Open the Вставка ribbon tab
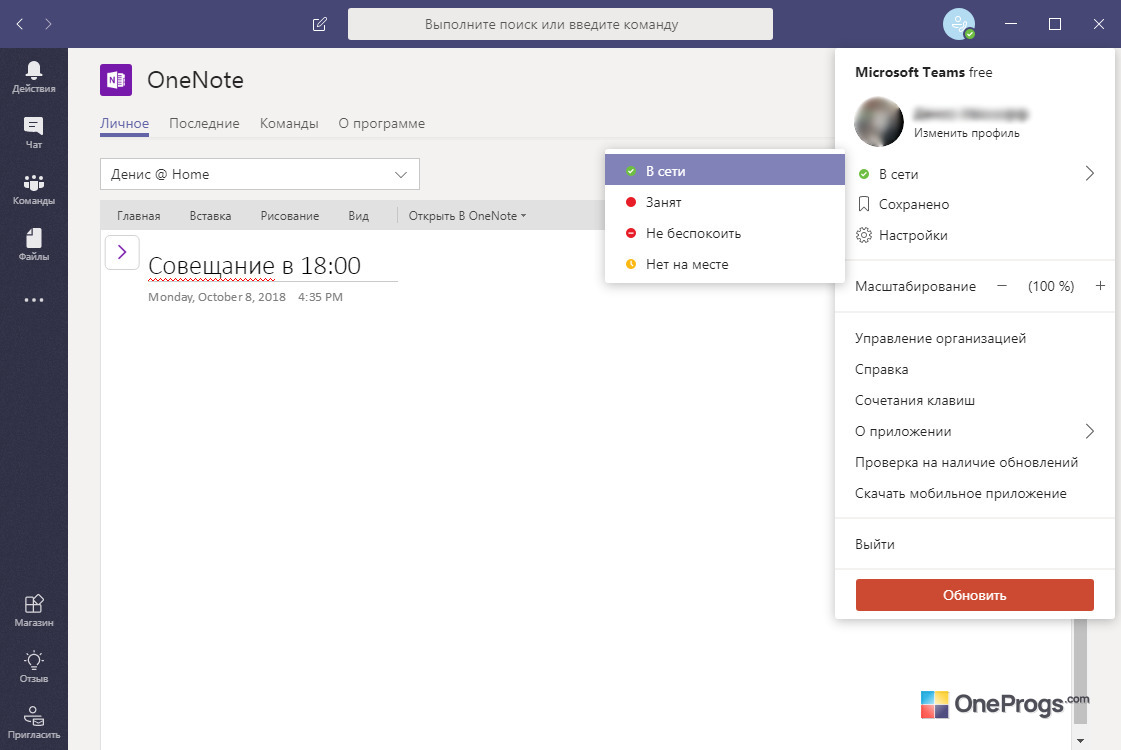The height and width of the screenshot is (750, 1121). coord(210,216)
